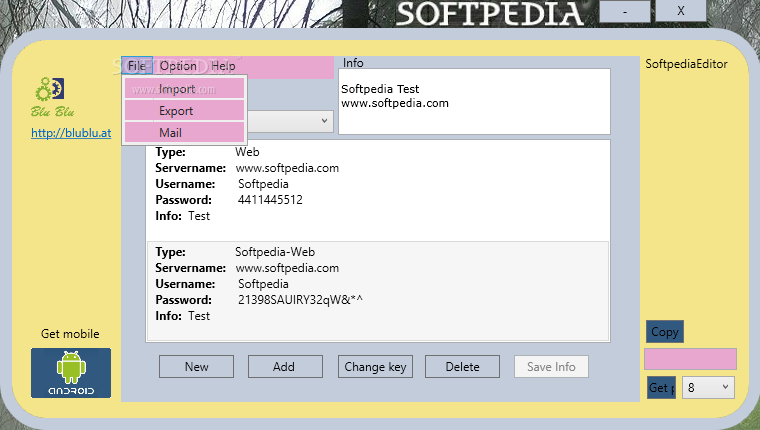Viewport: 760px width, 430px height.
Task: Click the SoftpediaEditor label
Action: tap(686, 64)
